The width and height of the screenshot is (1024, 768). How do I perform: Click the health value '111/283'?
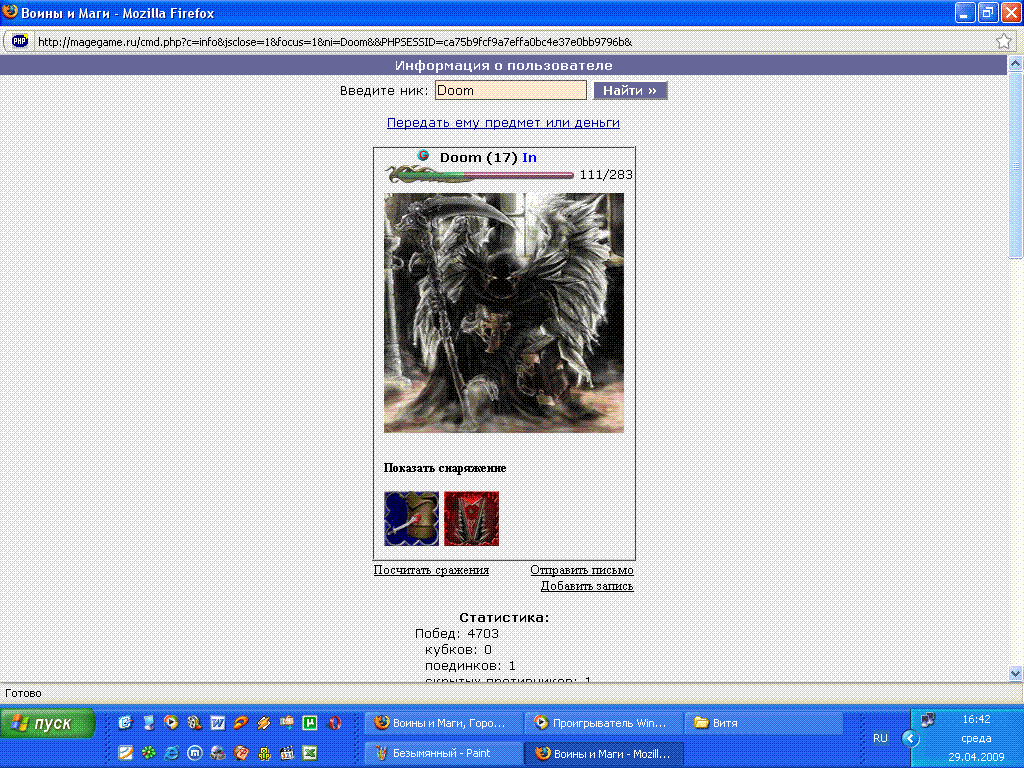tap(606, 174)
